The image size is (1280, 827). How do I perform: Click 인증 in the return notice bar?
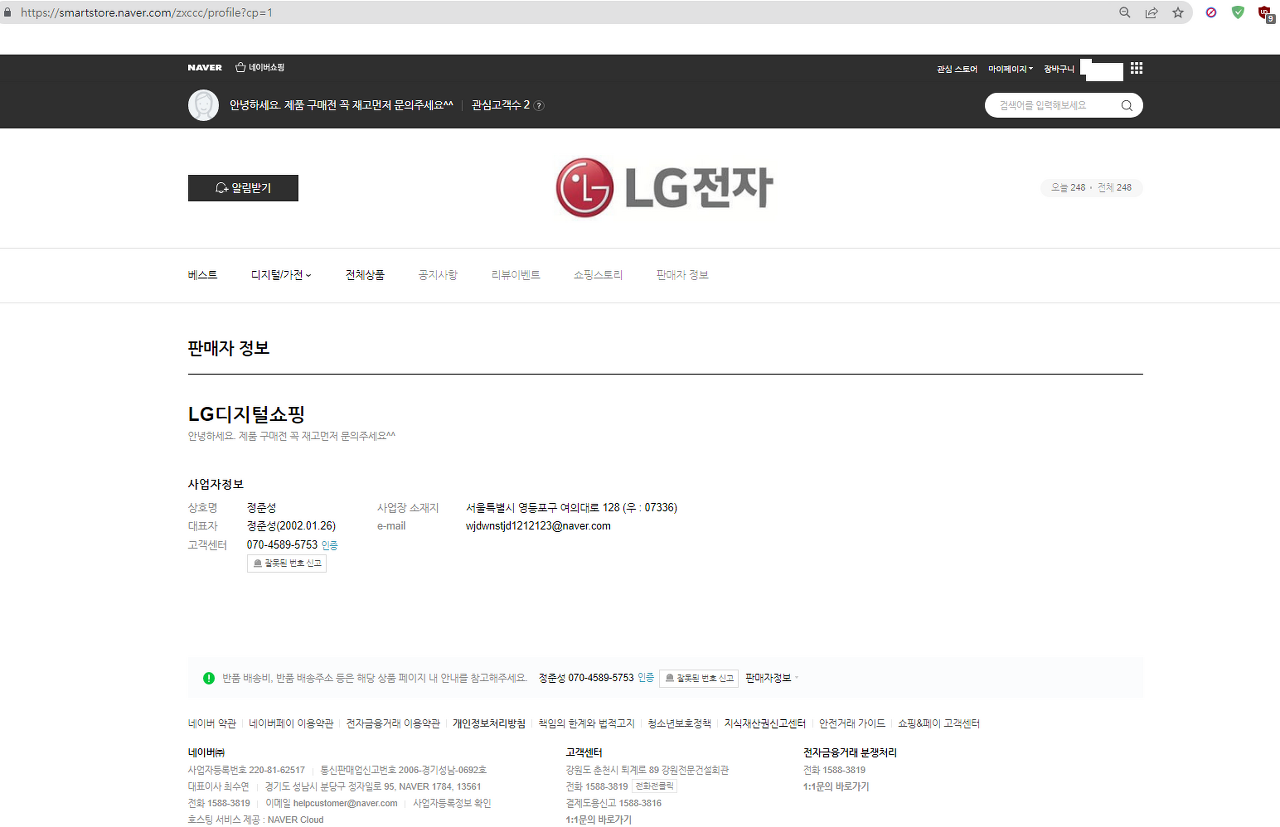pos(646,678)
